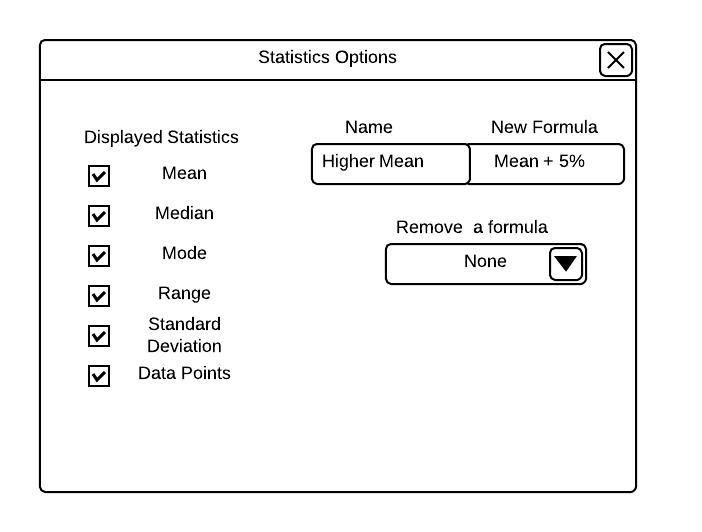Uncheck the Mean checkbox
702x532 pixels.
pos(99,176)
